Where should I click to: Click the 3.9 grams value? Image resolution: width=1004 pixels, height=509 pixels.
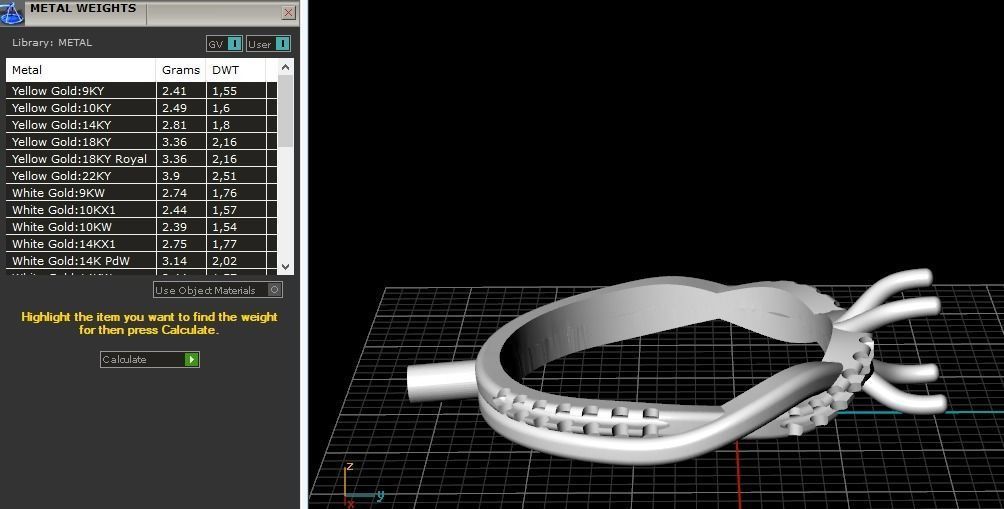[x=171, y=175]
